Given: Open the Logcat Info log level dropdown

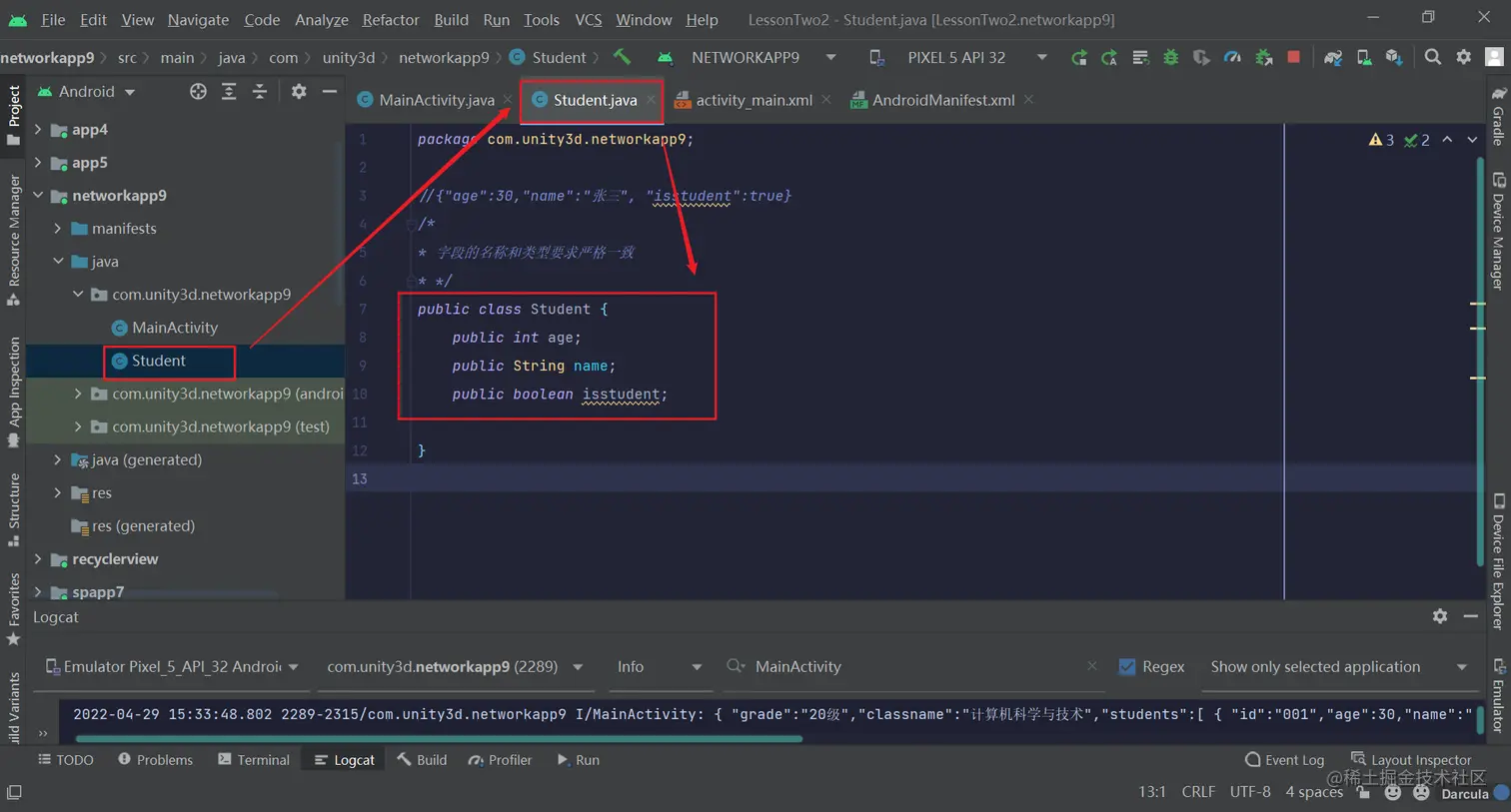Looking at the screenshot, I should (660, 666).
